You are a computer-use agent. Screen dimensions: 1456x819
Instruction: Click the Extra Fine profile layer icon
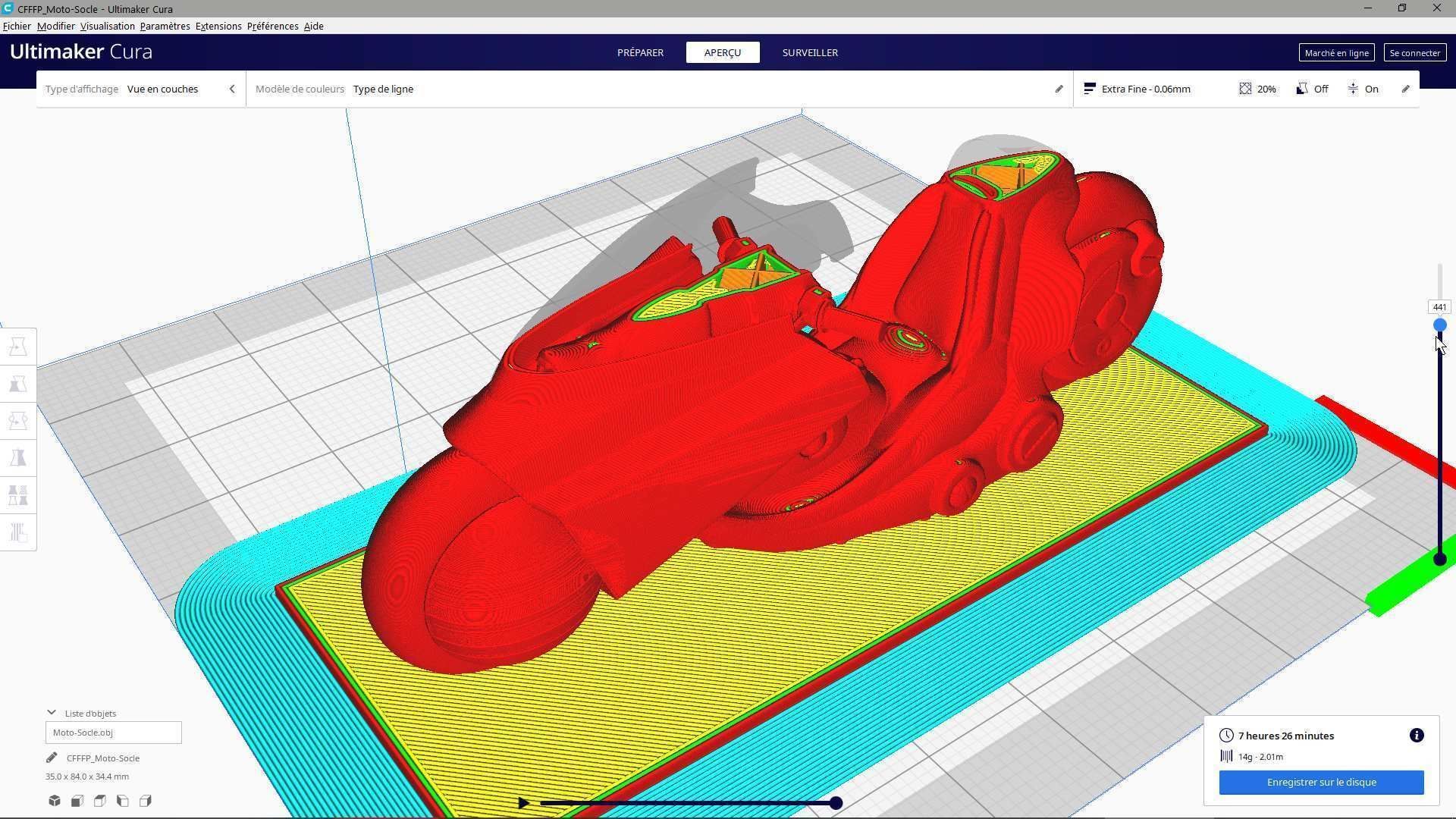tap(1090, 89)
